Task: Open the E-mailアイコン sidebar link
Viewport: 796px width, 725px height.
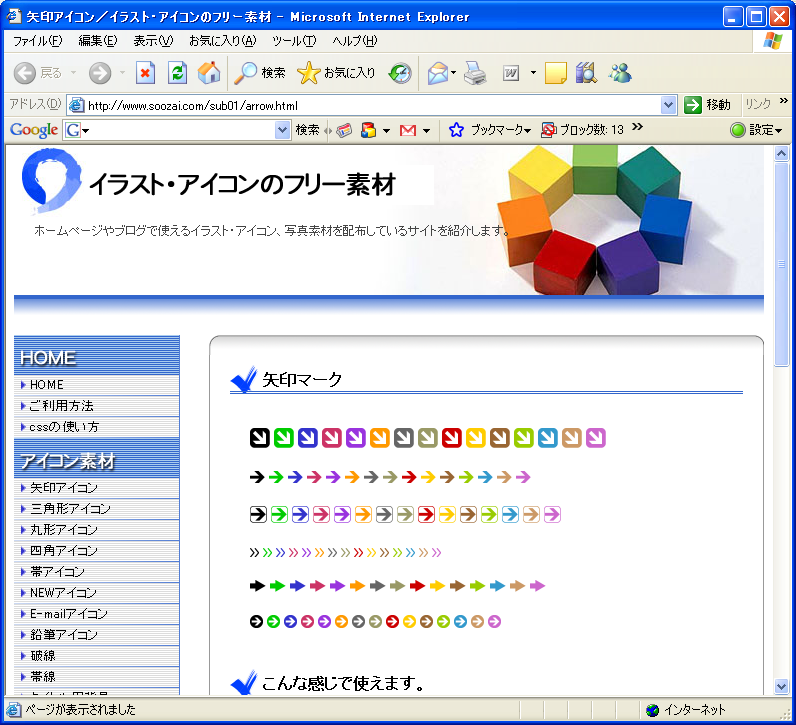Action: coord(69,614)
